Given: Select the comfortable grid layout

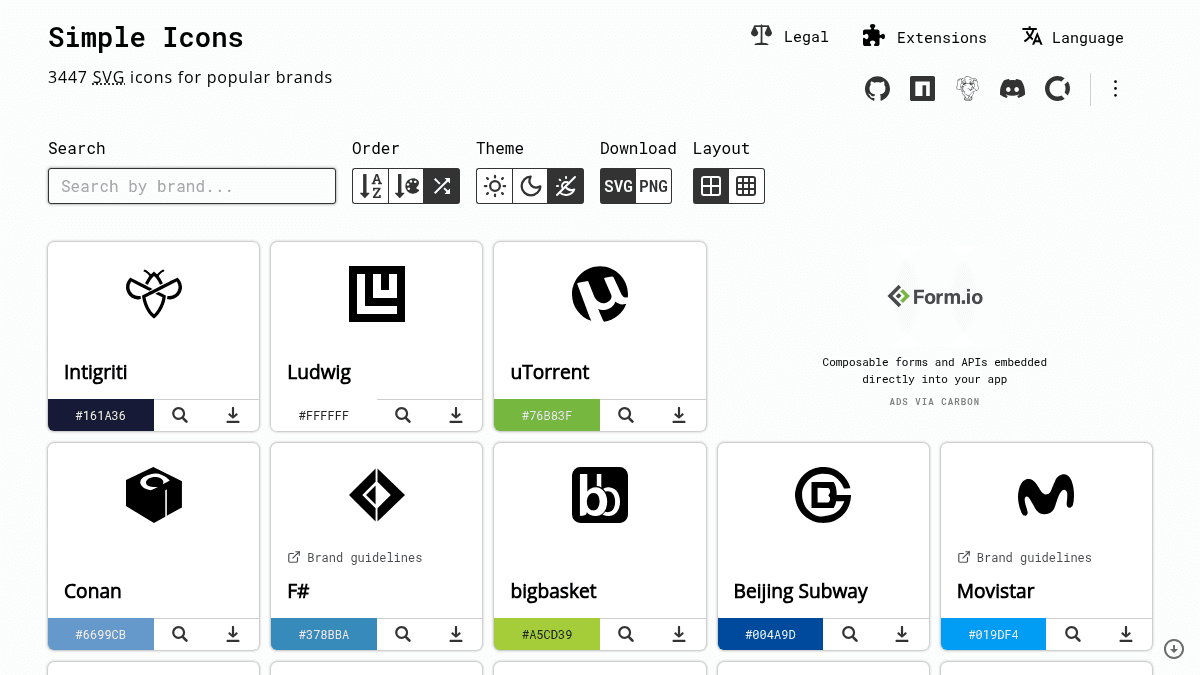Looking at the screenshot, I should (x=711, y=186).
